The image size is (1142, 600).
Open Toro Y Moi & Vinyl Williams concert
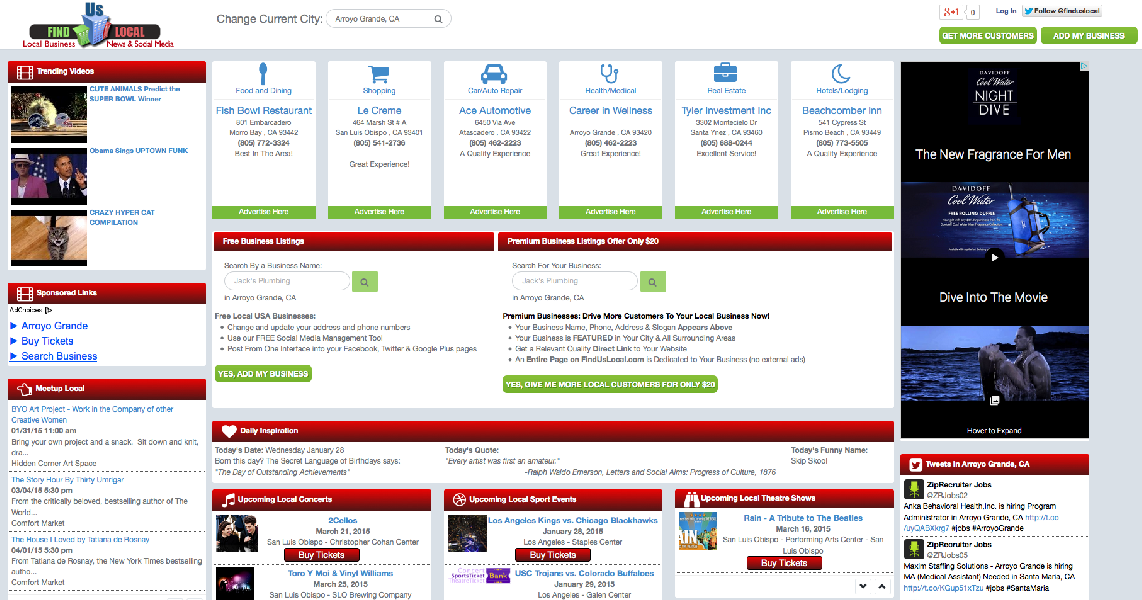coord(340,573)
